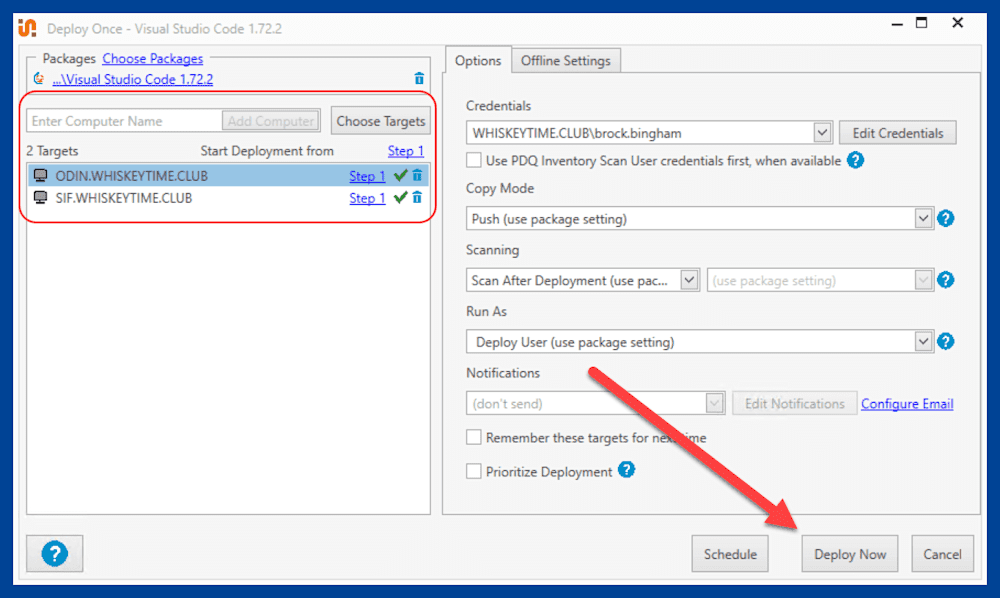Open Run As dropdown Deploy User
The height and width of the screenshot is (598, 1000).
point(700,342)
